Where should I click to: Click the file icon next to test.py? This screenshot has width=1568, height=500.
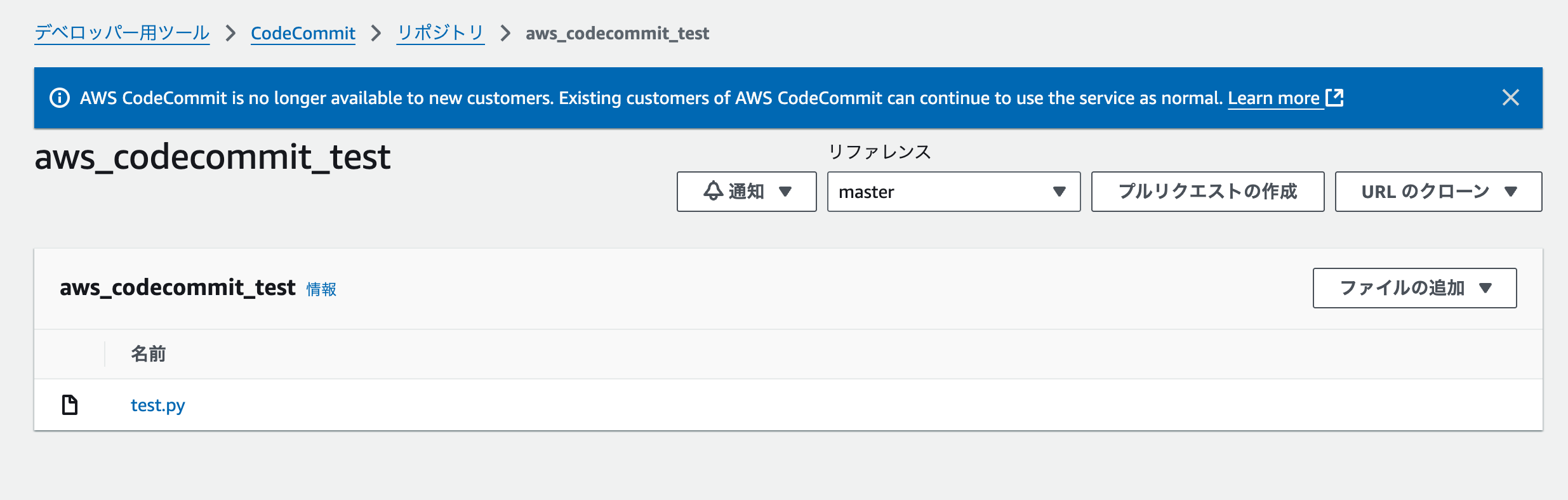(x=70, y=405)
